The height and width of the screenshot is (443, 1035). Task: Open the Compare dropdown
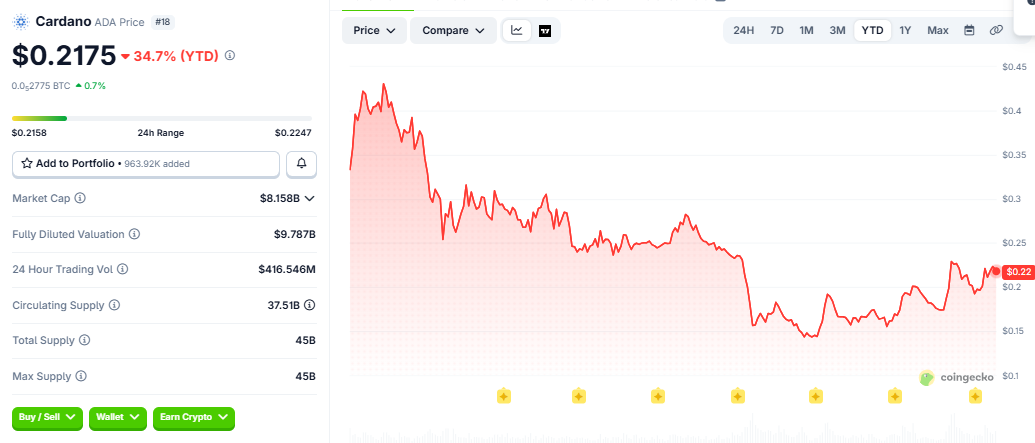click(x=453, y=30)
